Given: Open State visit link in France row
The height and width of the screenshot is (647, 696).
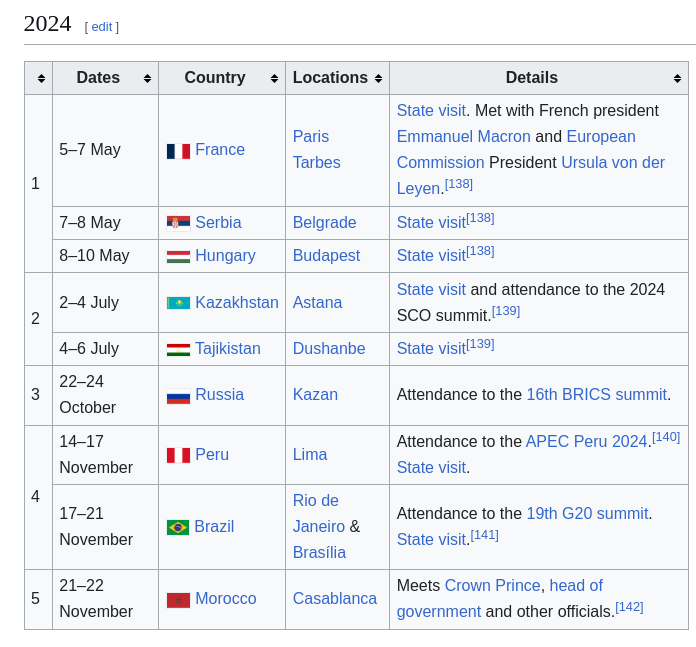Looking at the screenshot, I should pos(431,110).
